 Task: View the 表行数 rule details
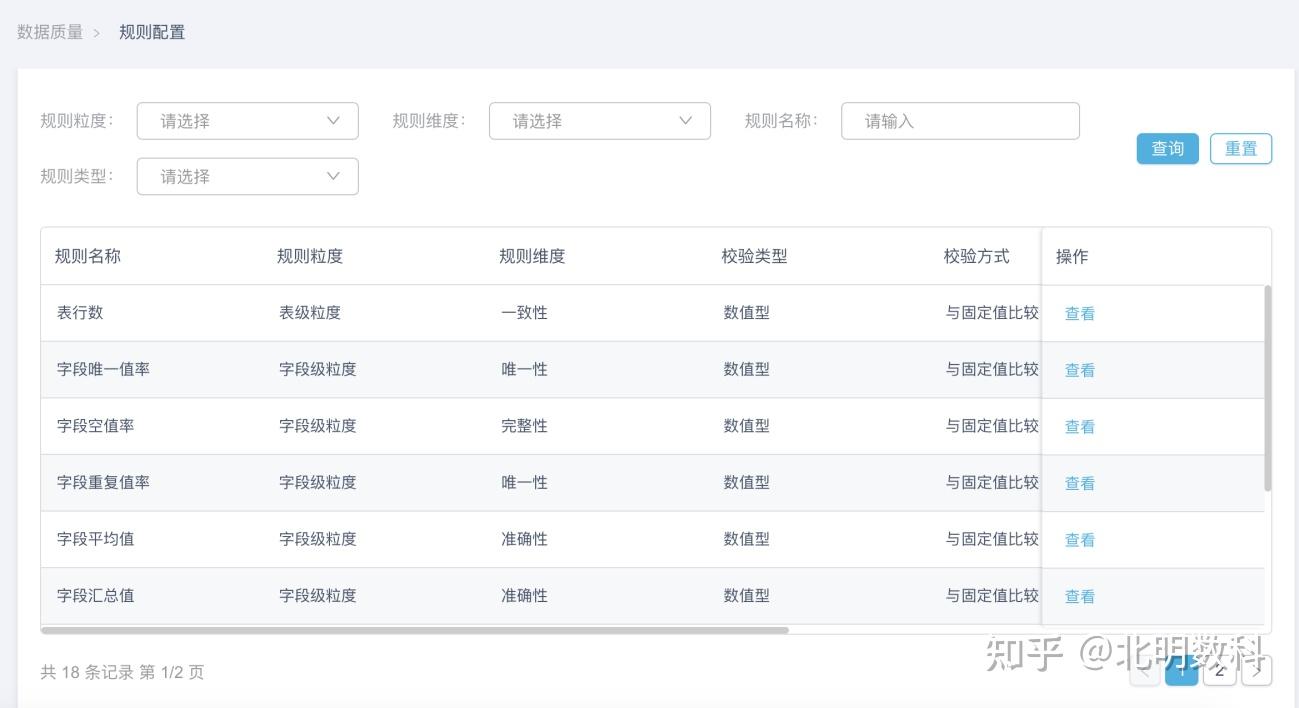point(1079,314)
